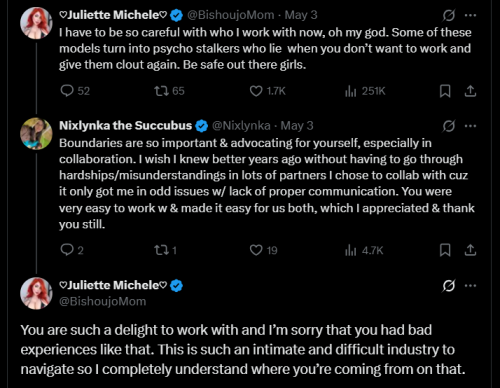View analytics showing 251K views
Screen dimensions: 500x388
(365, 91)
